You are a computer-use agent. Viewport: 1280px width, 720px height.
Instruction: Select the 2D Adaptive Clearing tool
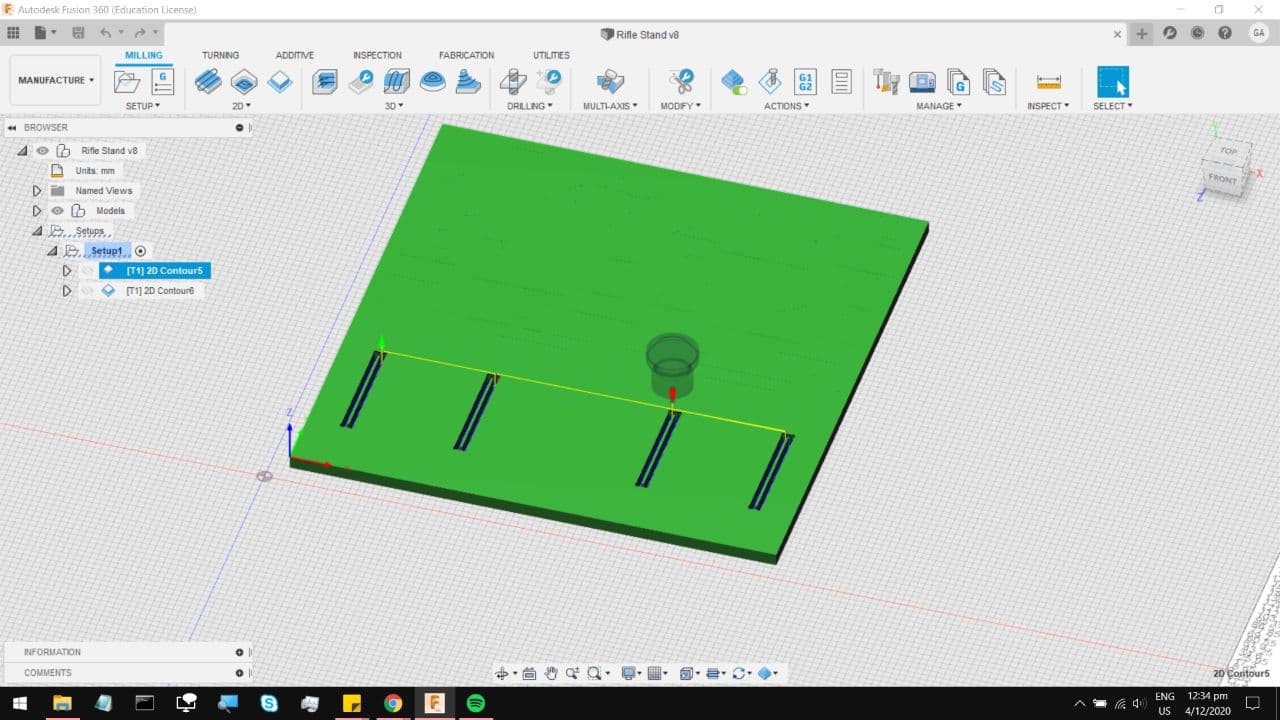click(x=208, y=81)
